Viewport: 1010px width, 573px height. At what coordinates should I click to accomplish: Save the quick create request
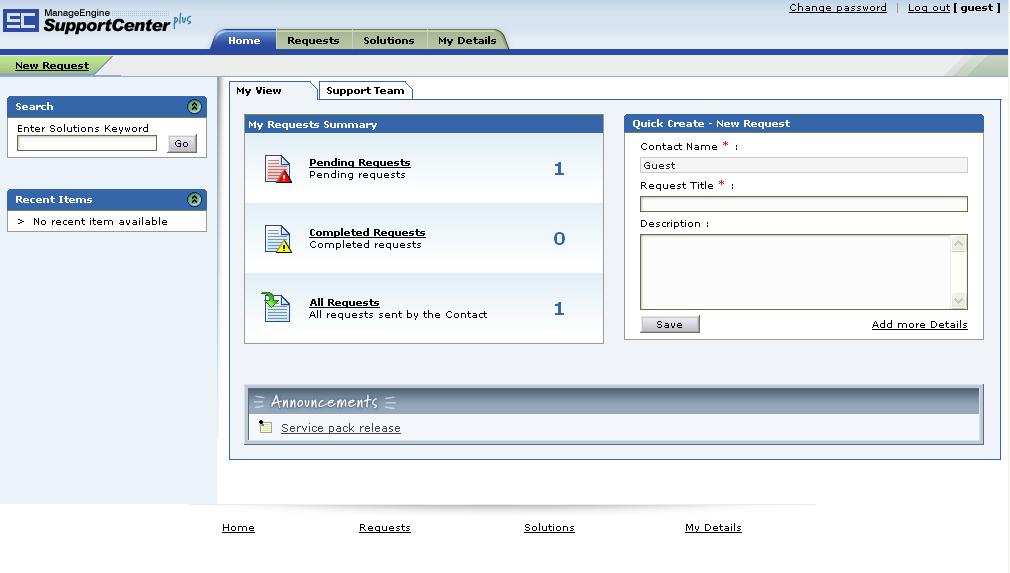(669, 325)
